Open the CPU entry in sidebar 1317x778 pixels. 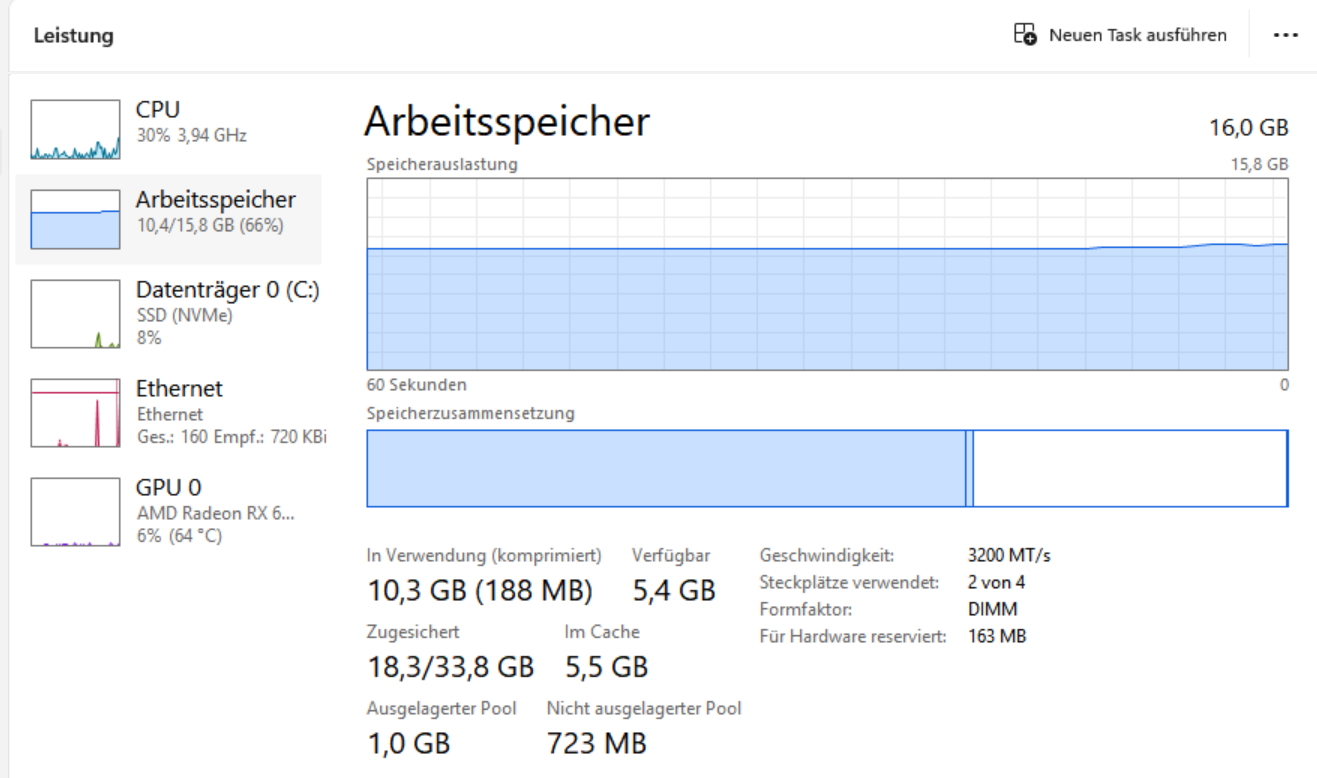pos(158,110)
